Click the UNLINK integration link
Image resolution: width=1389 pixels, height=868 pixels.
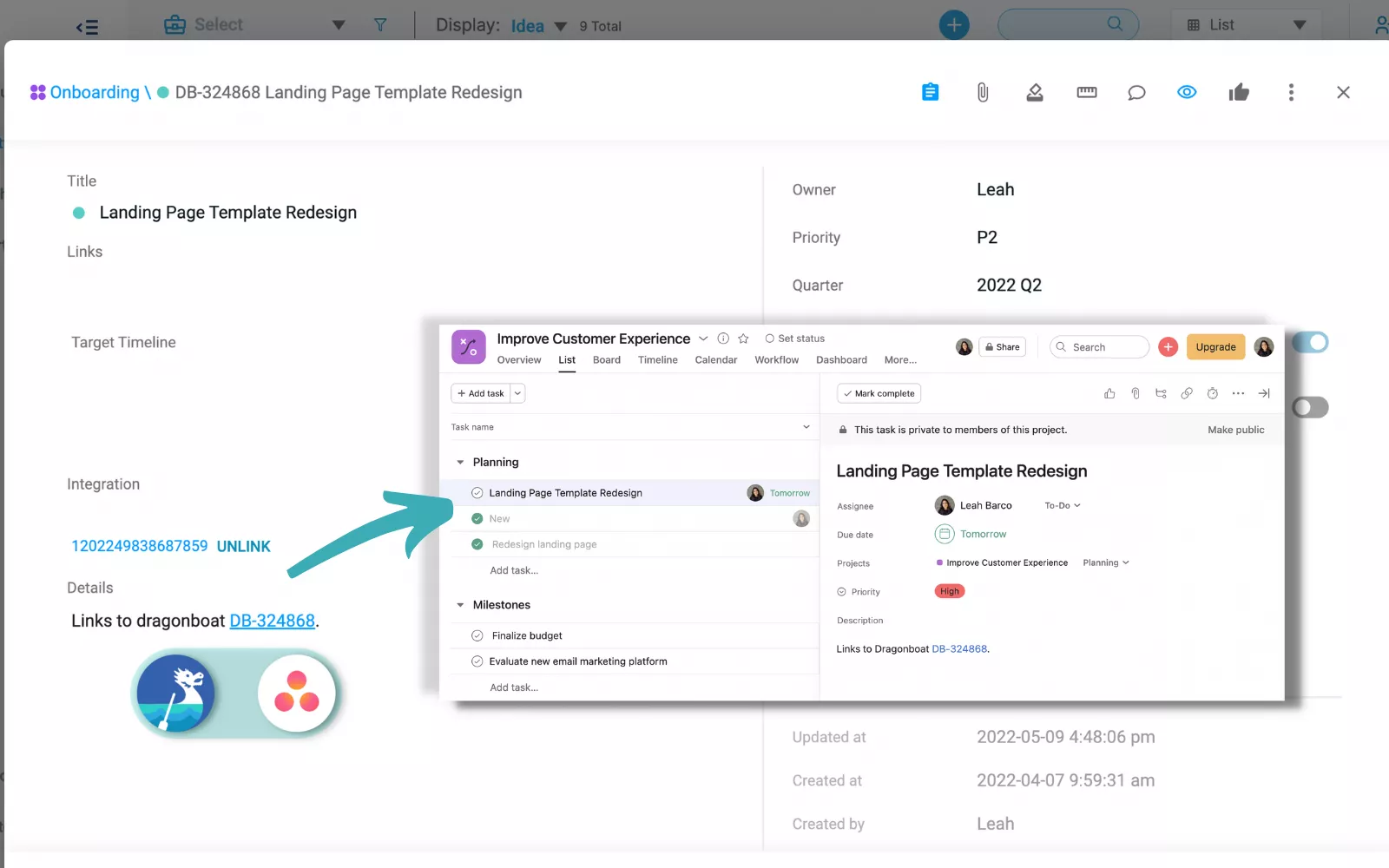click(243, 546)
